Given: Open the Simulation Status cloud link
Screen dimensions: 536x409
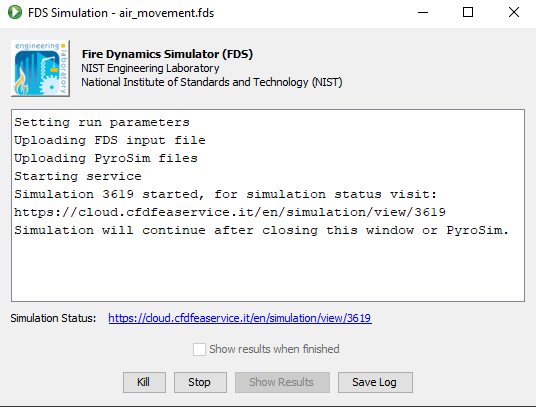Looking at the screenshot, I should click(x=240, y=318).
